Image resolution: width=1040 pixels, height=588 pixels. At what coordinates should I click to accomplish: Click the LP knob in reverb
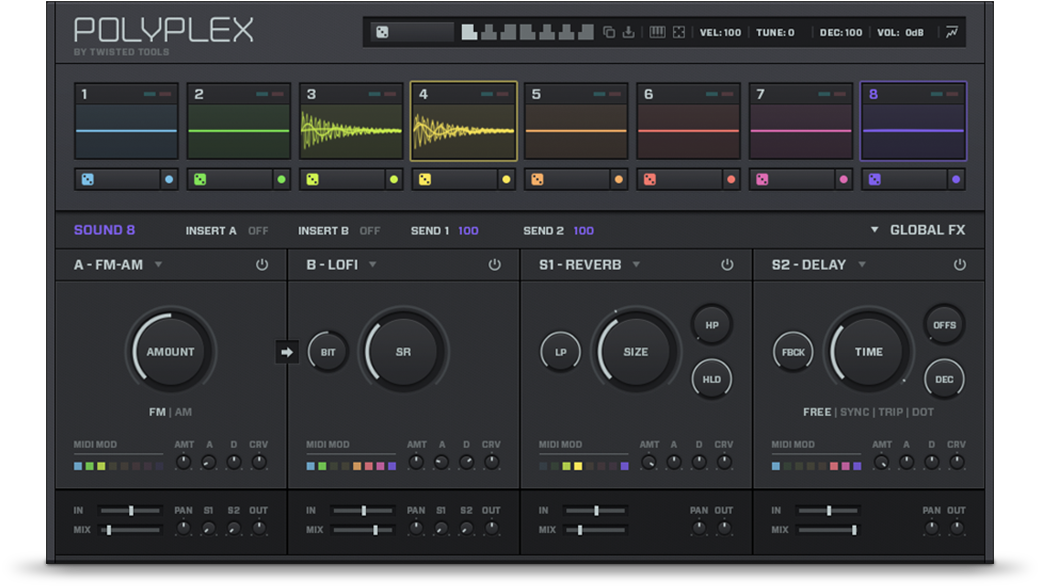pos(560,352)
